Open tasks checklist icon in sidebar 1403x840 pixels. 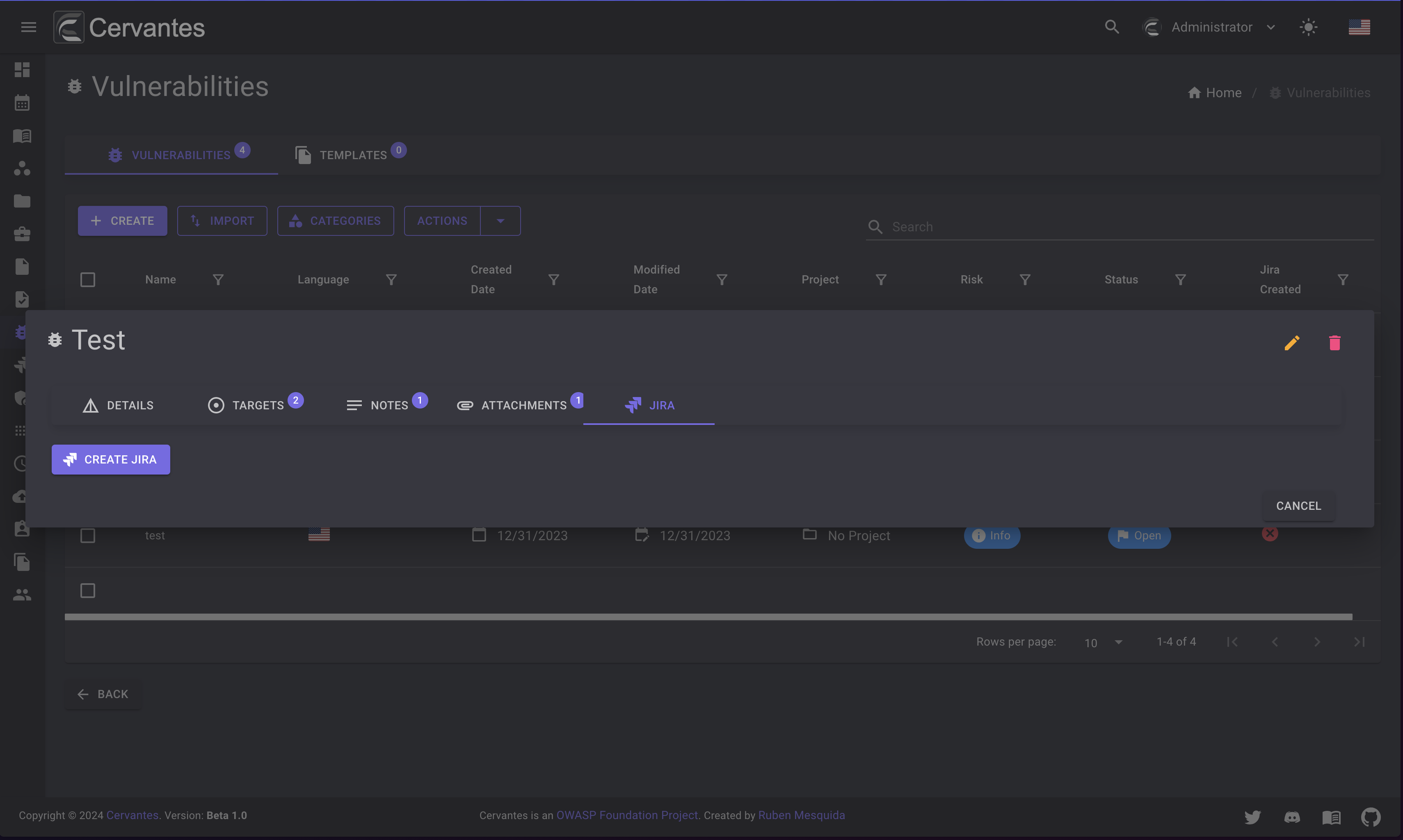[22, 299]
